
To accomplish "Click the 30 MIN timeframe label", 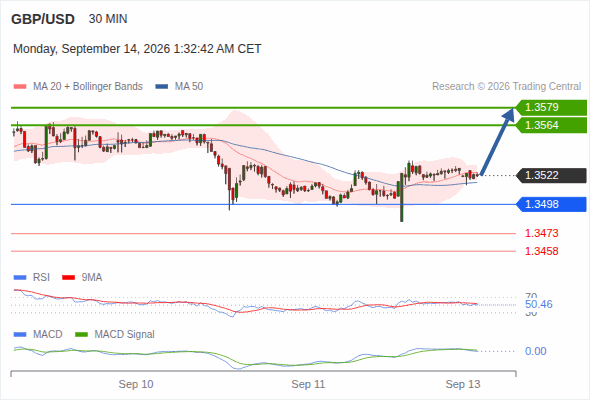I will coord(108,19).
